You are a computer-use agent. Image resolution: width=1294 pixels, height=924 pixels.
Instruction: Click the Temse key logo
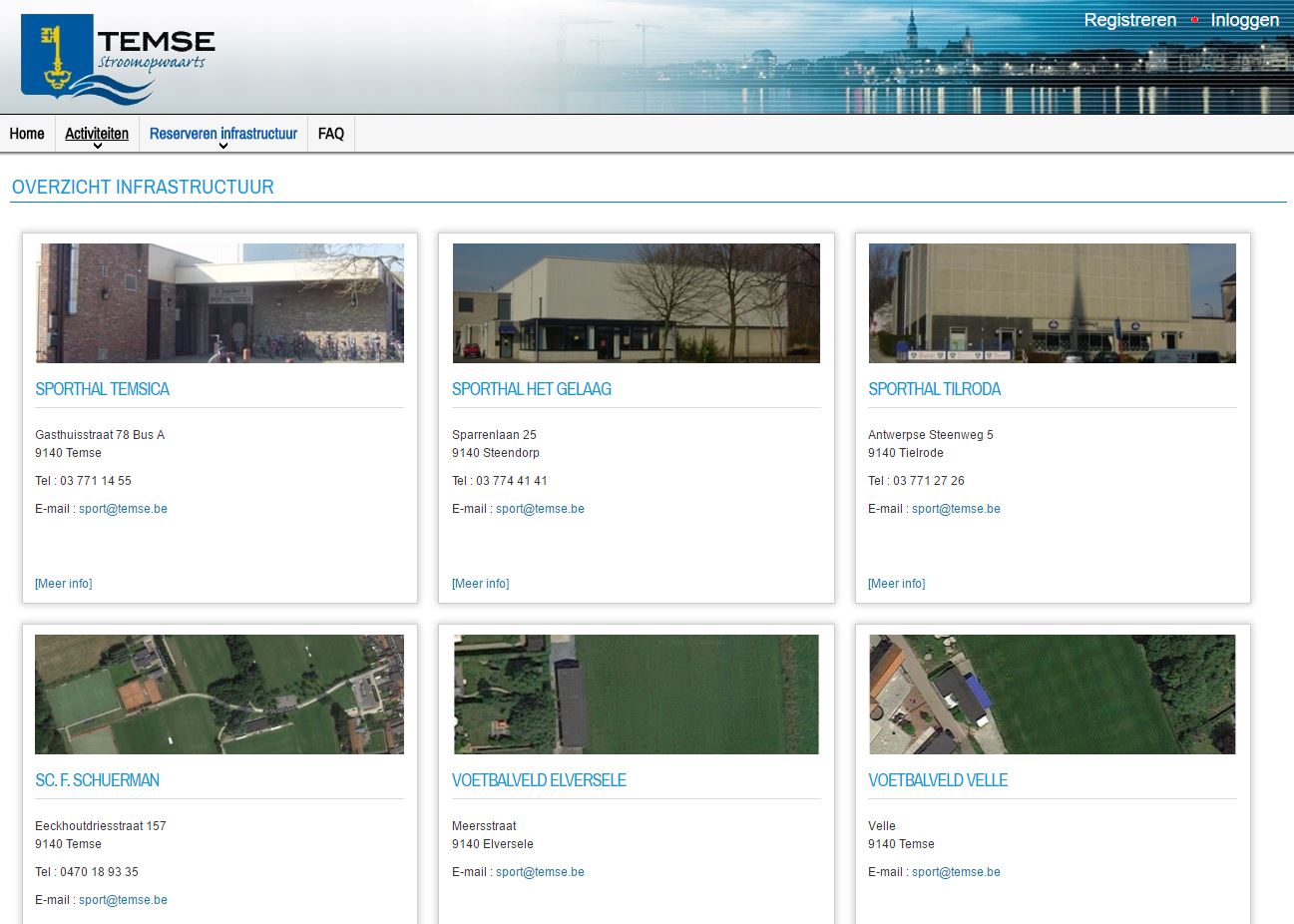tap(58, 58)
